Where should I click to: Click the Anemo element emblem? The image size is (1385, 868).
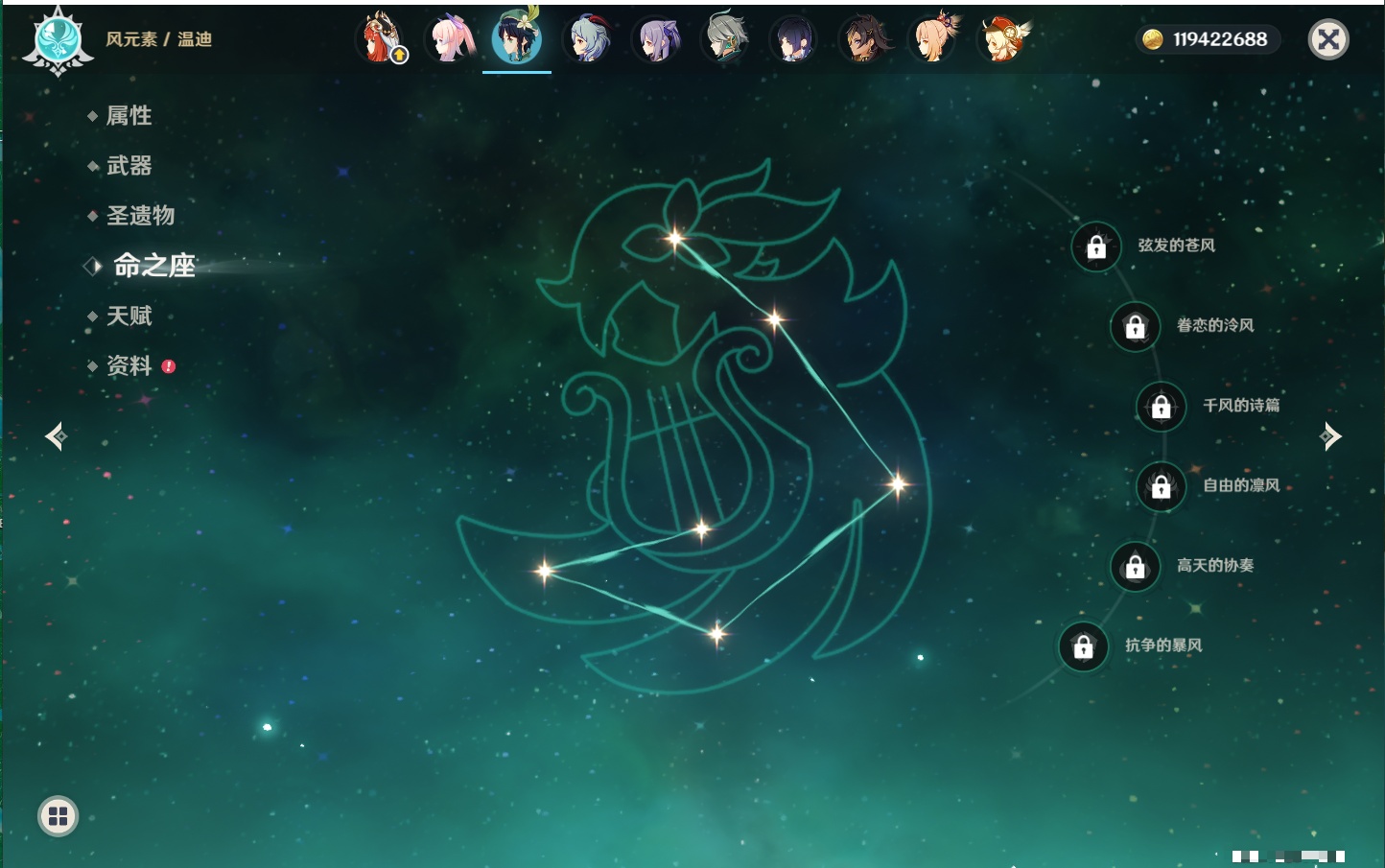tap(59, 40)
